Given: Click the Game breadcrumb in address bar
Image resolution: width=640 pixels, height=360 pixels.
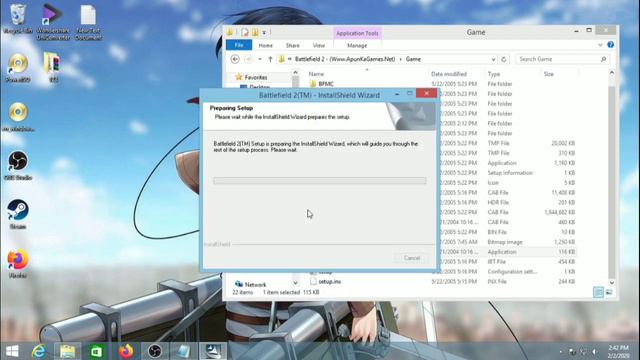Looking at the screenshot, I should pos(413,59).
